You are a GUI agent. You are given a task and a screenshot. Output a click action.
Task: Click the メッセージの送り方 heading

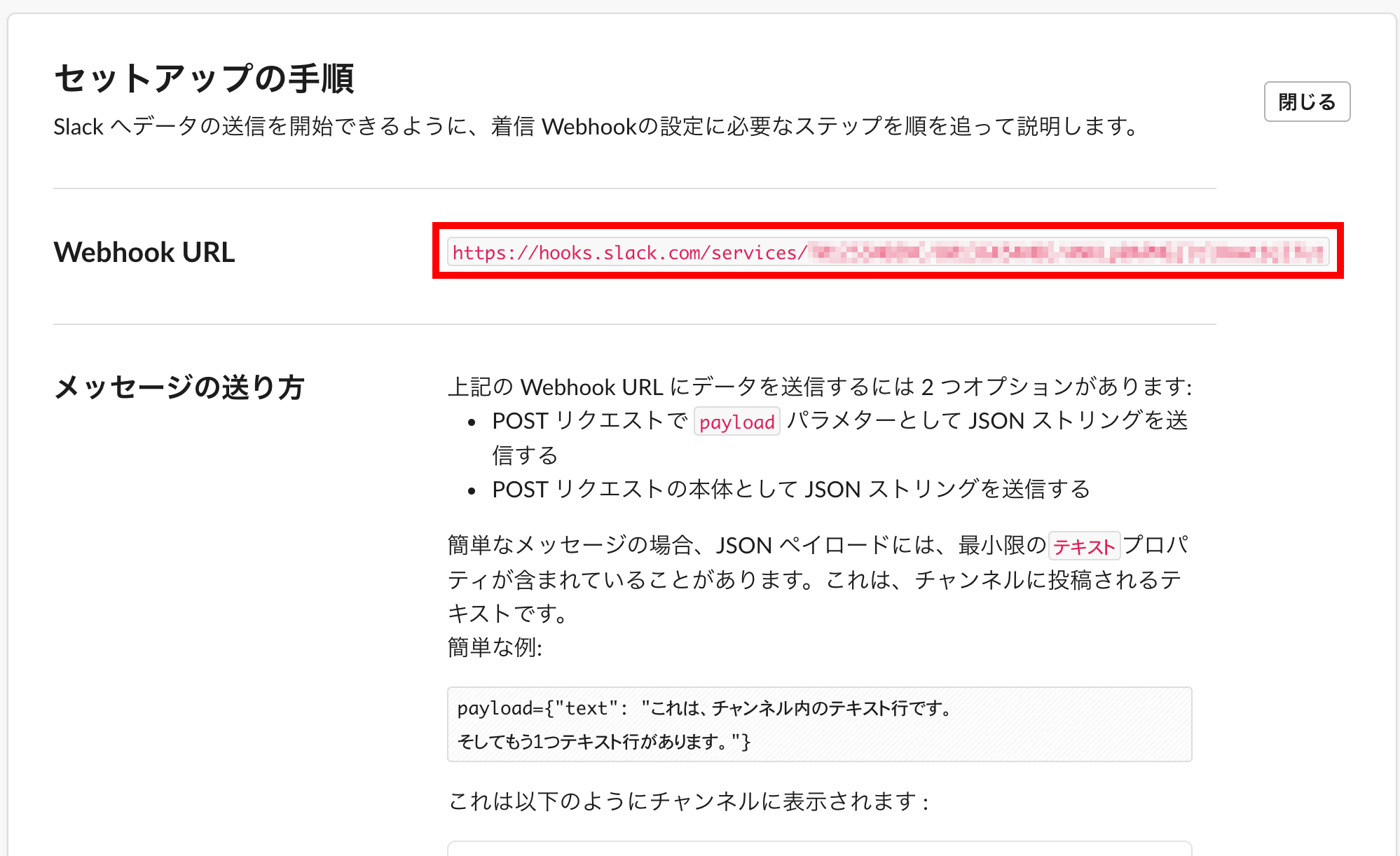pyautogui.click(x=179, y=387)
